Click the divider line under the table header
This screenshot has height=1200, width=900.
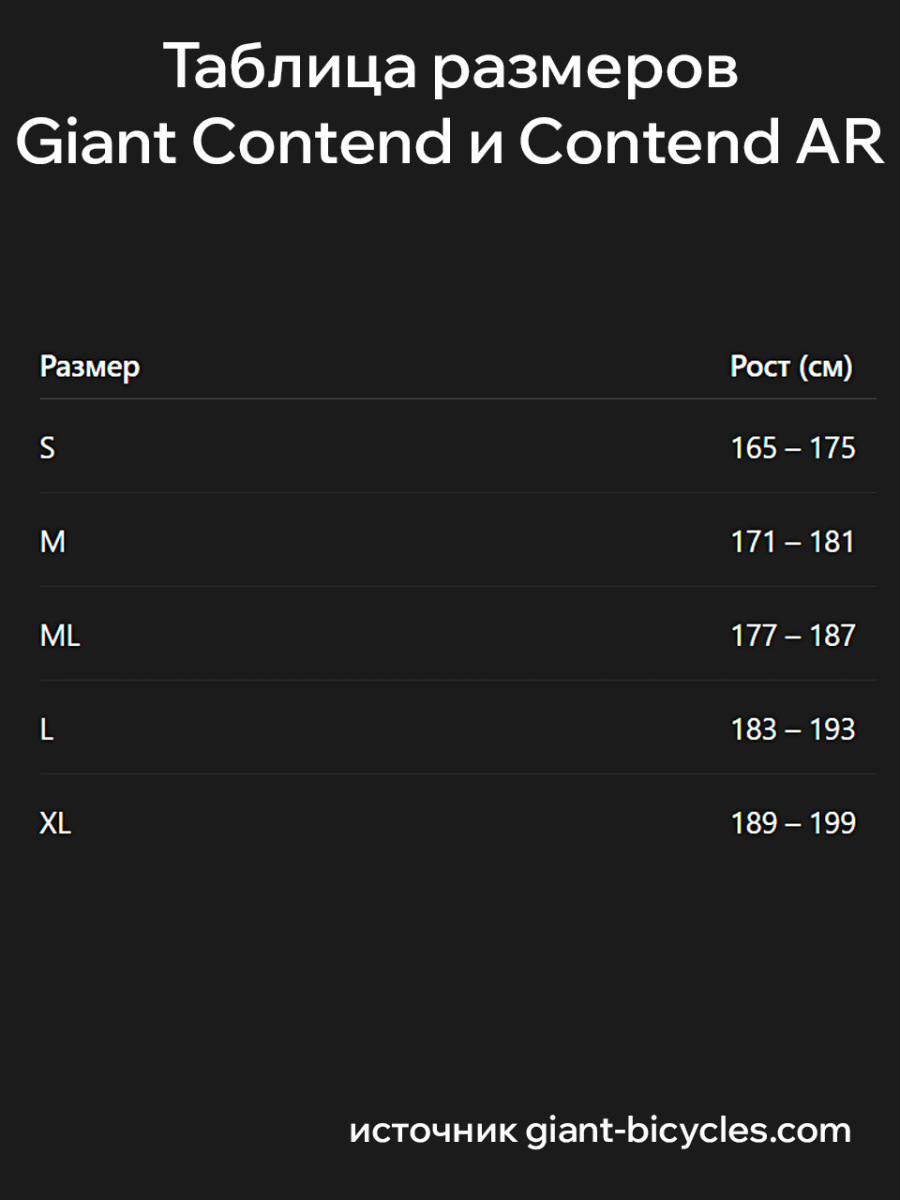(458, 399)
